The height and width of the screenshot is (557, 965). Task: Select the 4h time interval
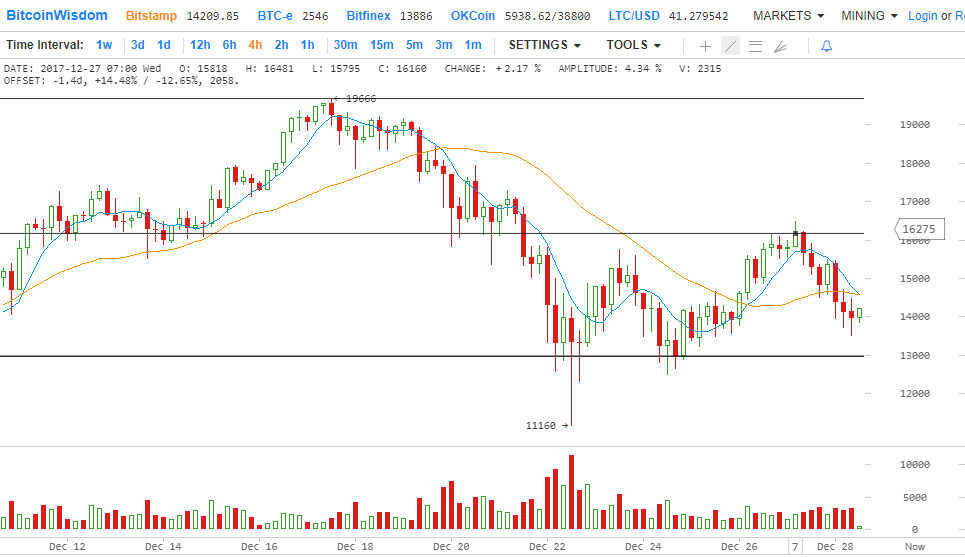[x=255, y=45]
